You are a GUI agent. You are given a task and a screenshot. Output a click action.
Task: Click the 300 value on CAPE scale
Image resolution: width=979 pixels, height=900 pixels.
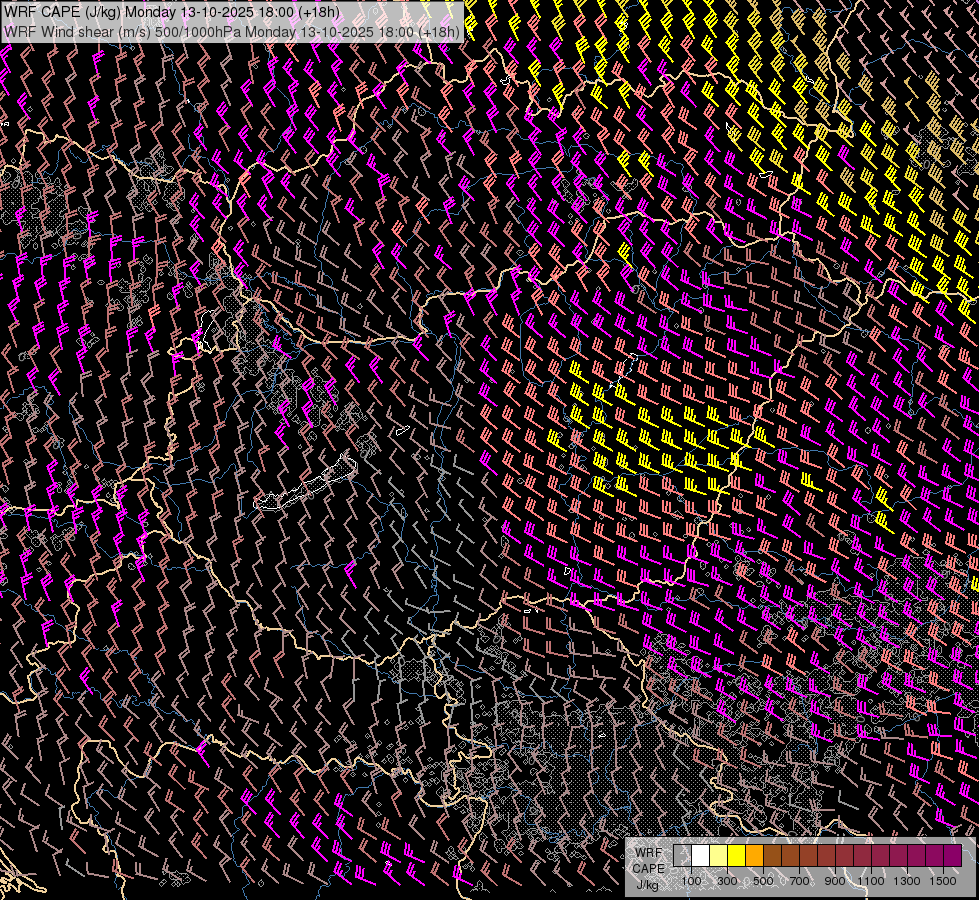click(x=727, y=881)
